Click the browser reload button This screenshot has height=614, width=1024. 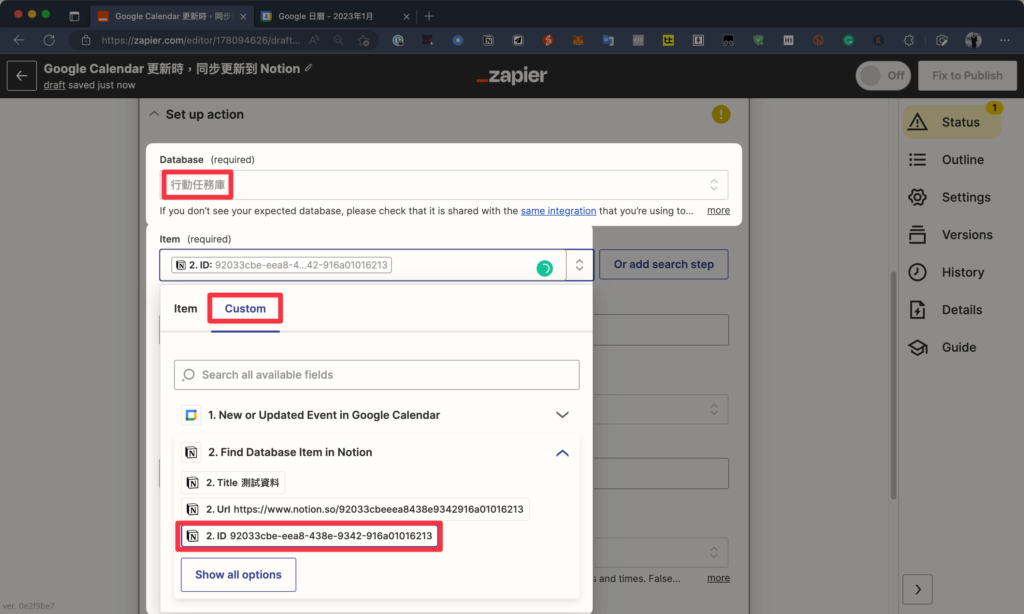49,40
